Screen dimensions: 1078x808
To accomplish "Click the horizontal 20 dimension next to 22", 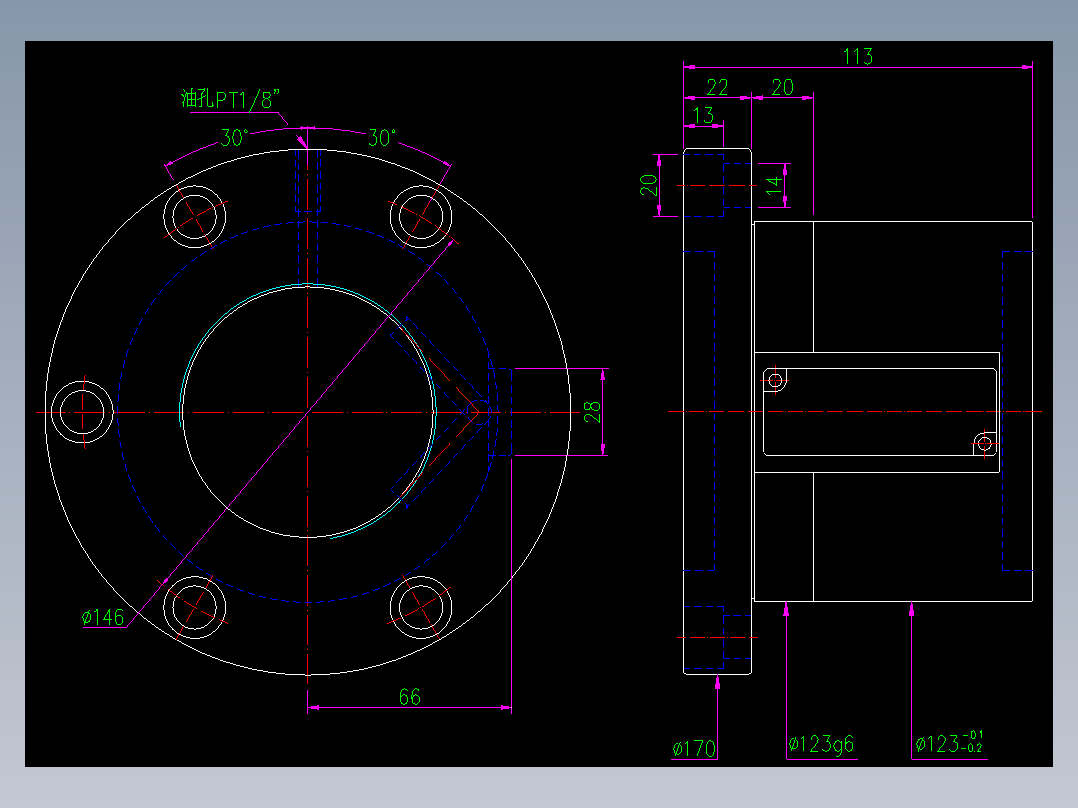I will [x=782, y=87].
